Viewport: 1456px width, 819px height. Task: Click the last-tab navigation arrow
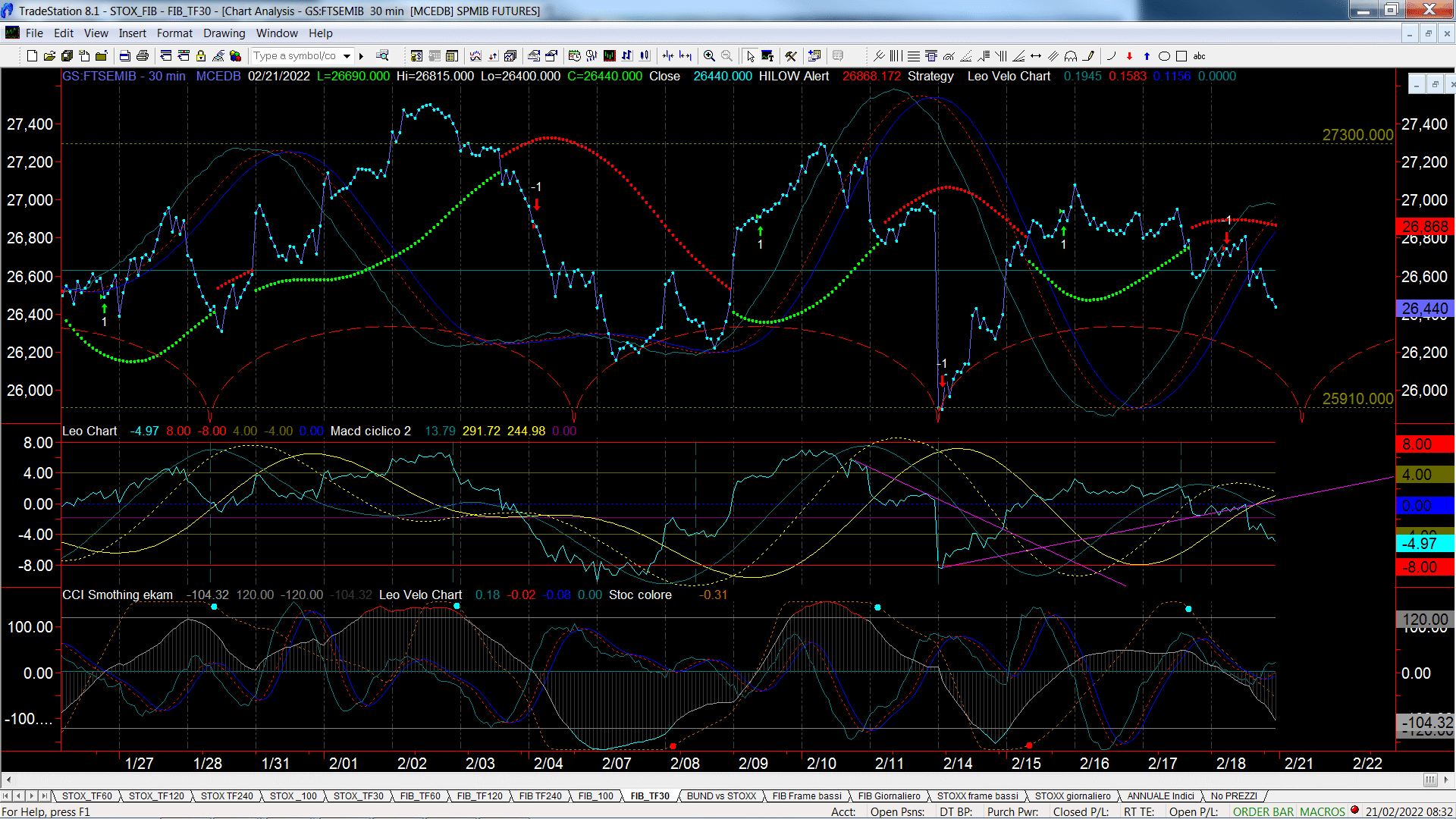(44, 796)
